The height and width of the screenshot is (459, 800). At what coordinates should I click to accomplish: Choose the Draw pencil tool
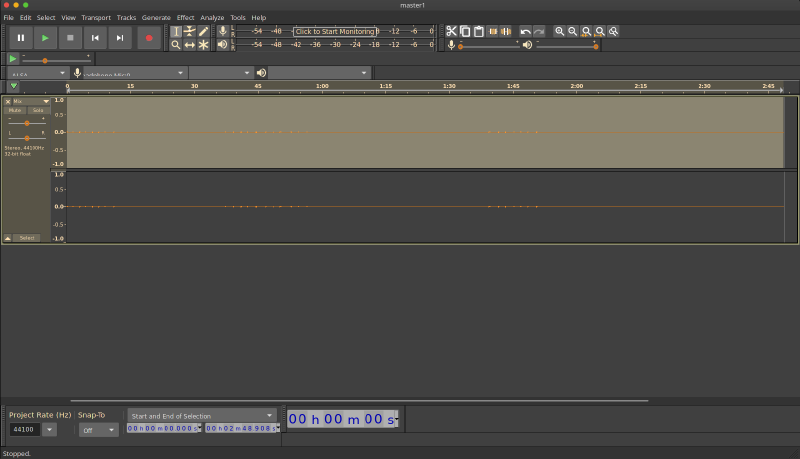203,31
